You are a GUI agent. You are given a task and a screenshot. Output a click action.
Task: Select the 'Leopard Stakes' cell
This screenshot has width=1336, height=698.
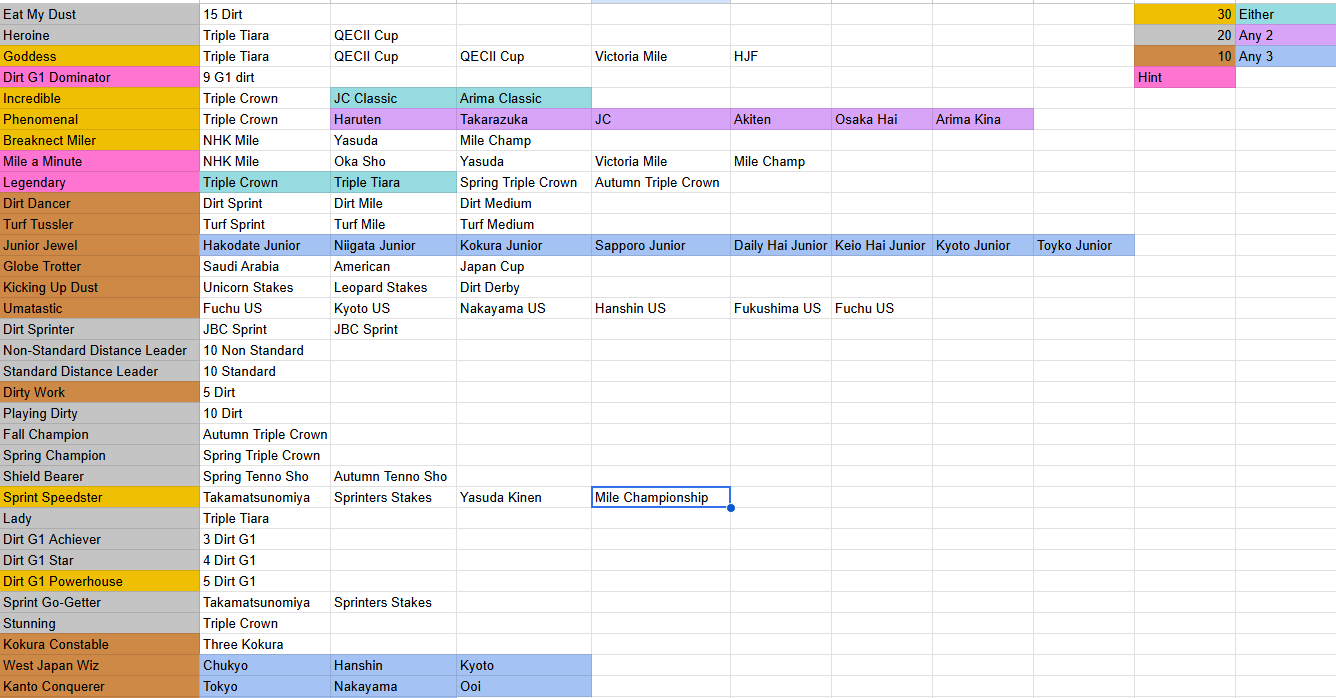click(x=393, y=287)
